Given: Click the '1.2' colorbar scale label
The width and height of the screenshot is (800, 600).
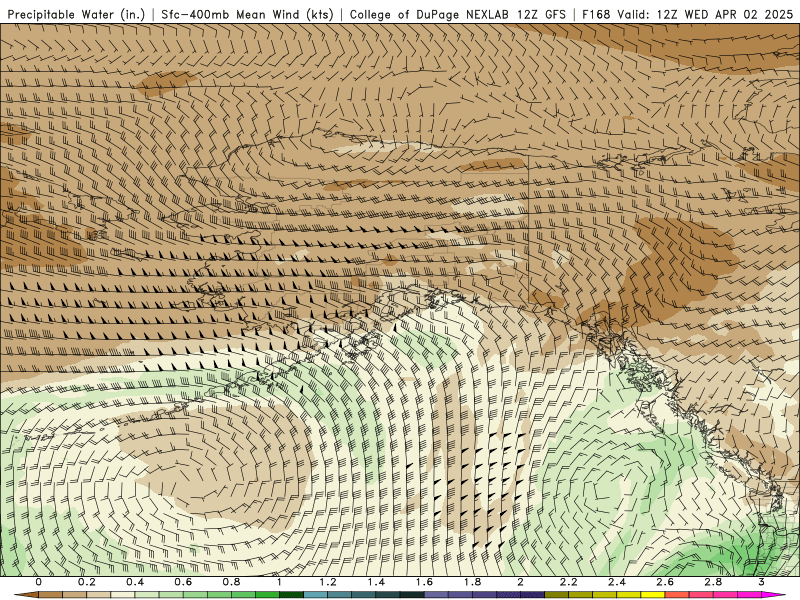Looking at the screenshot, I should (328, 582).
